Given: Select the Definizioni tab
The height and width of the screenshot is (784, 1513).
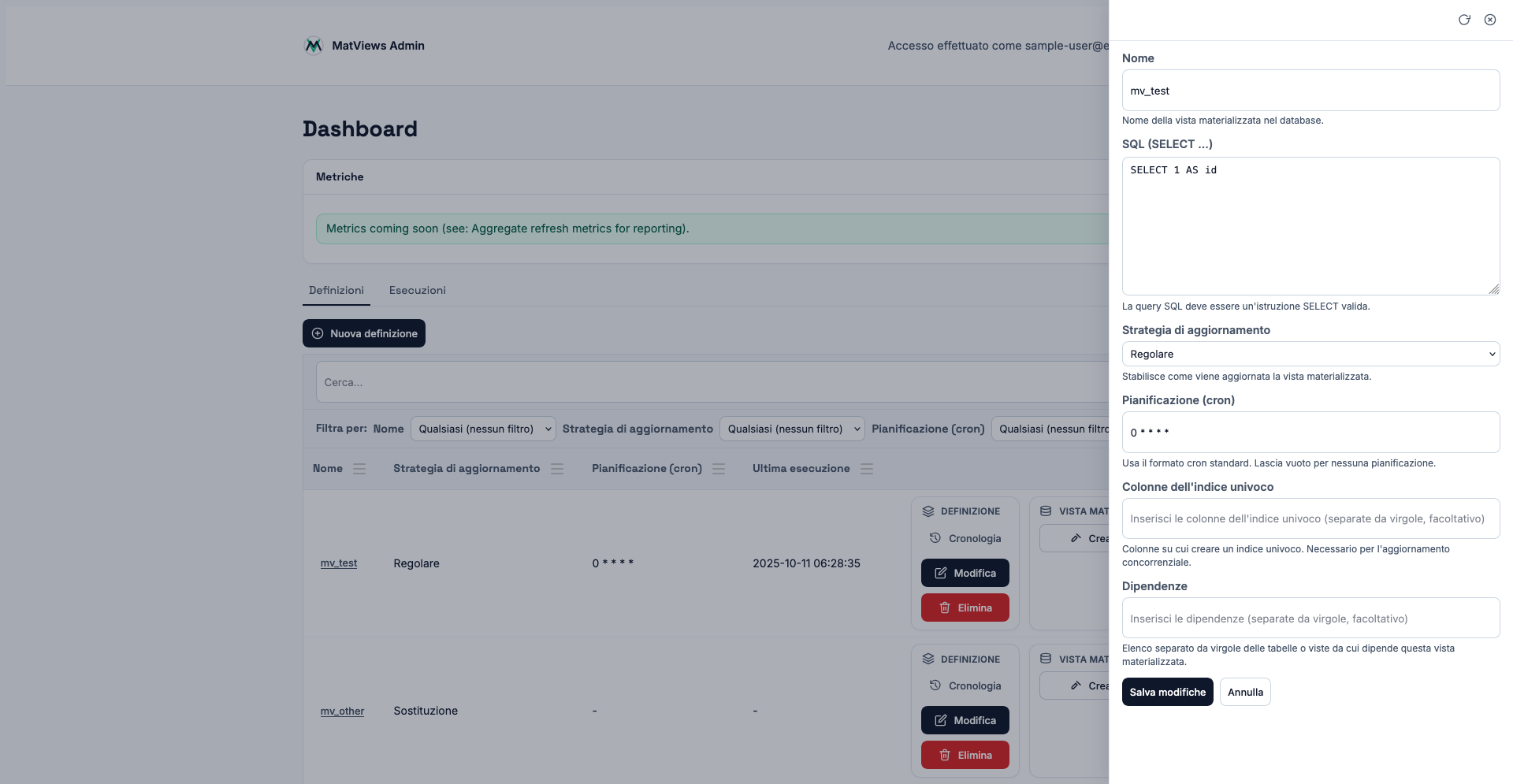Looking at the screenshot, I should [336, 291].
